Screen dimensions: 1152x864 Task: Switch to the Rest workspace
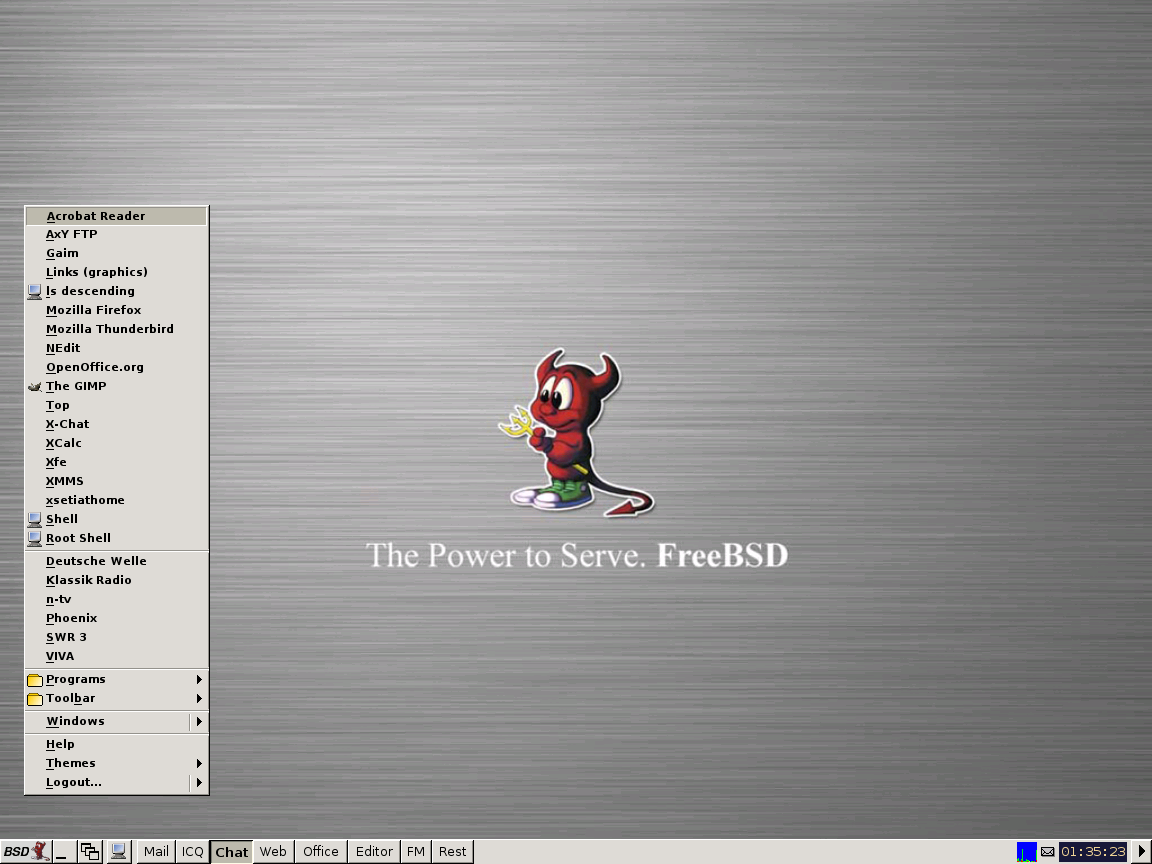453,852
